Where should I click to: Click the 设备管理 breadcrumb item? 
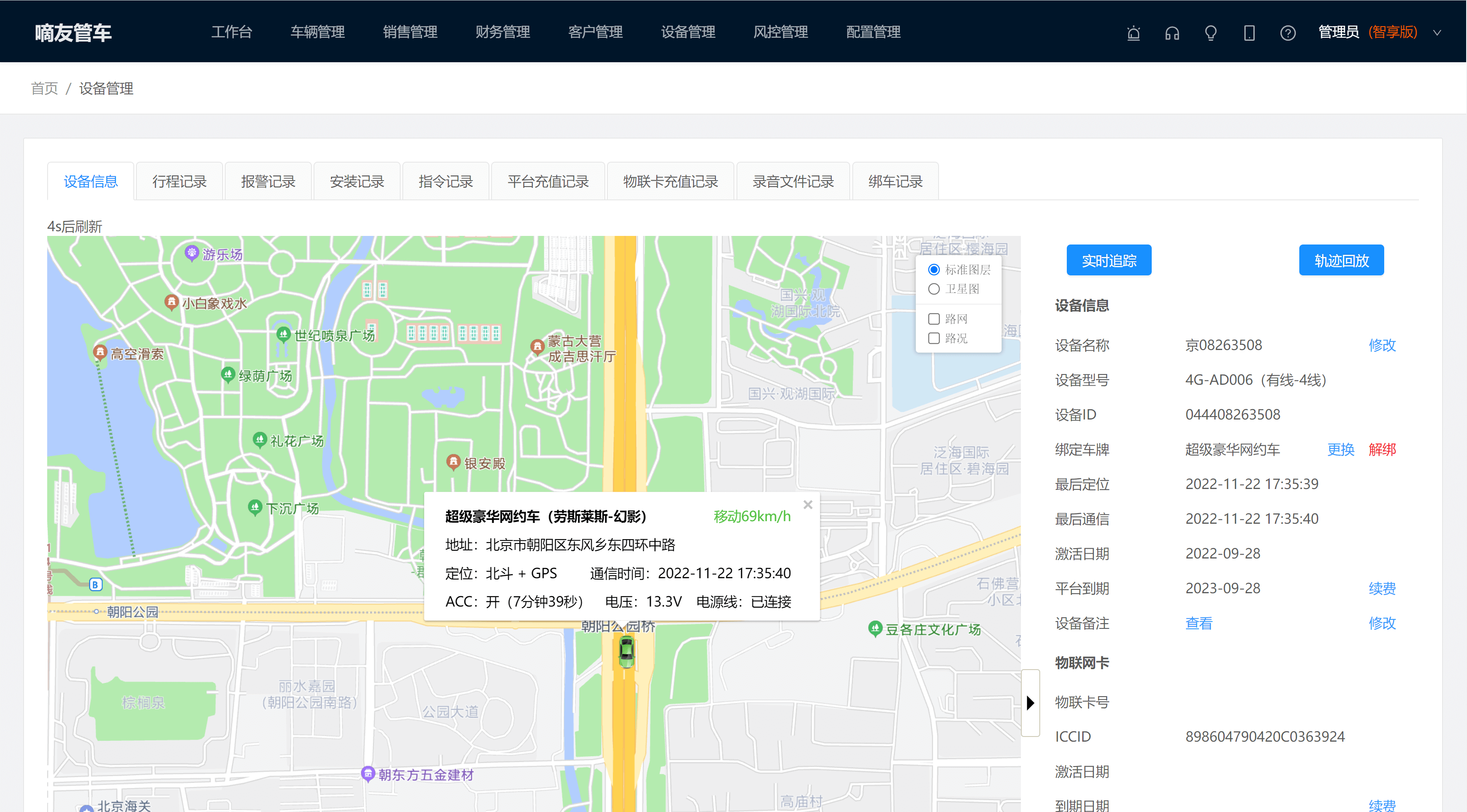106,88
